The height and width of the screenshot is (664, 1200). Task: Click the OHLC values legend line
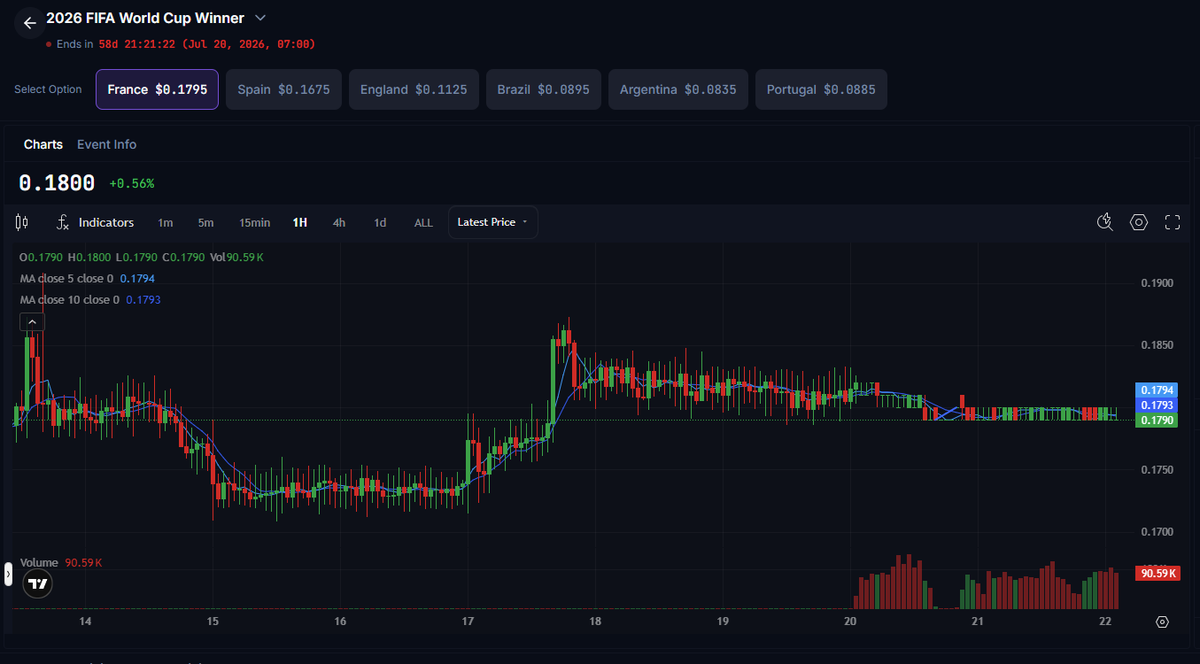tap(141, 257)
